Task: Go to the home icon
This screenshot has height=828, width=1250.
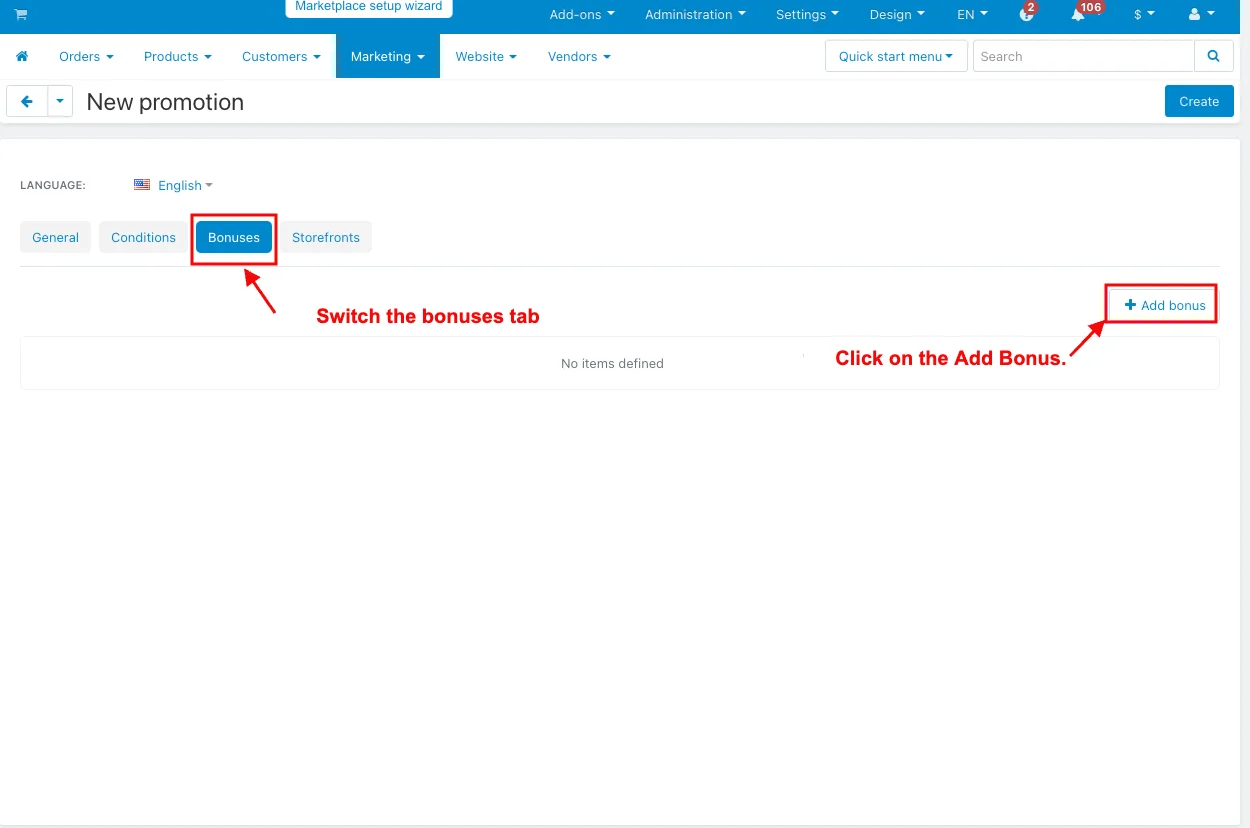Action: pos(22,57)
